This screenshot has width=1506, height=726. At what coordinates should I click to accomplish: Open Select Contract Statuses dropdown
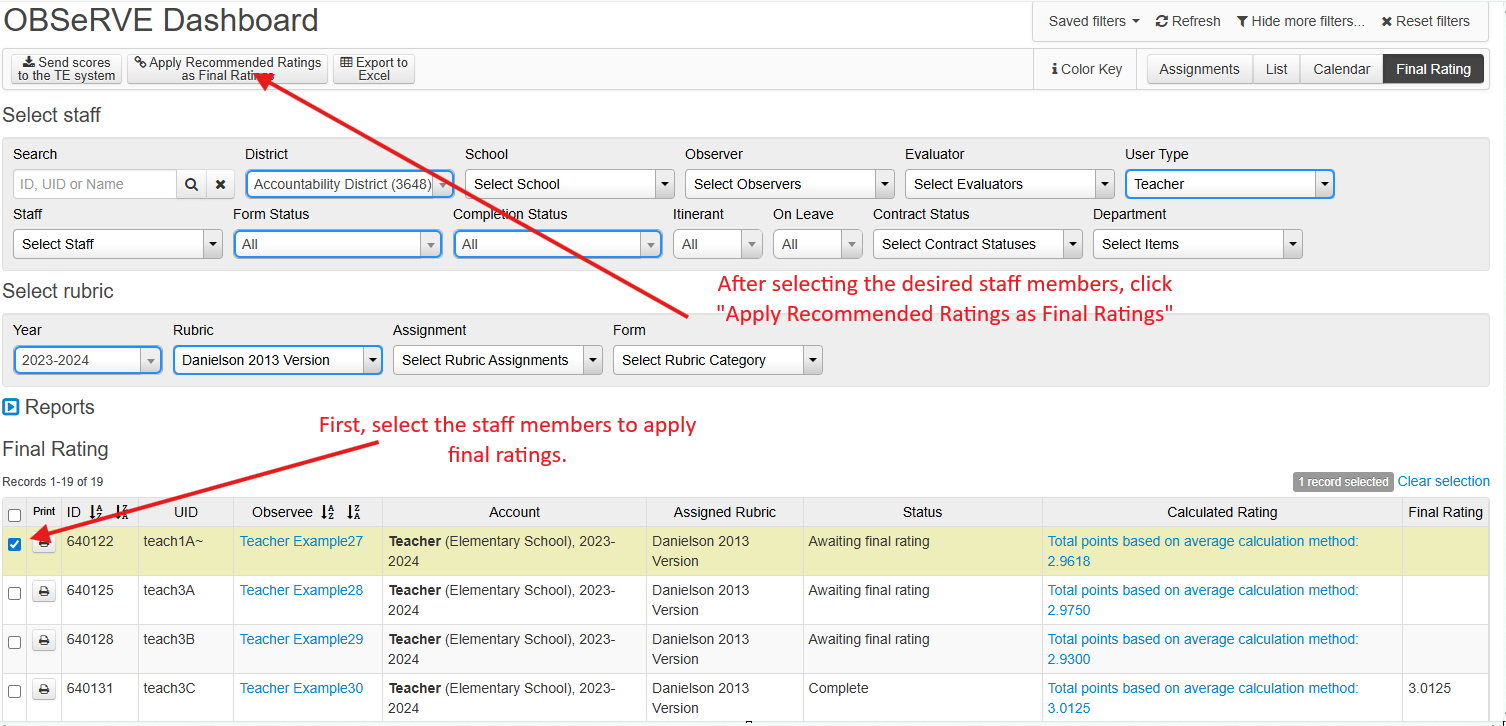pos(977,244)
